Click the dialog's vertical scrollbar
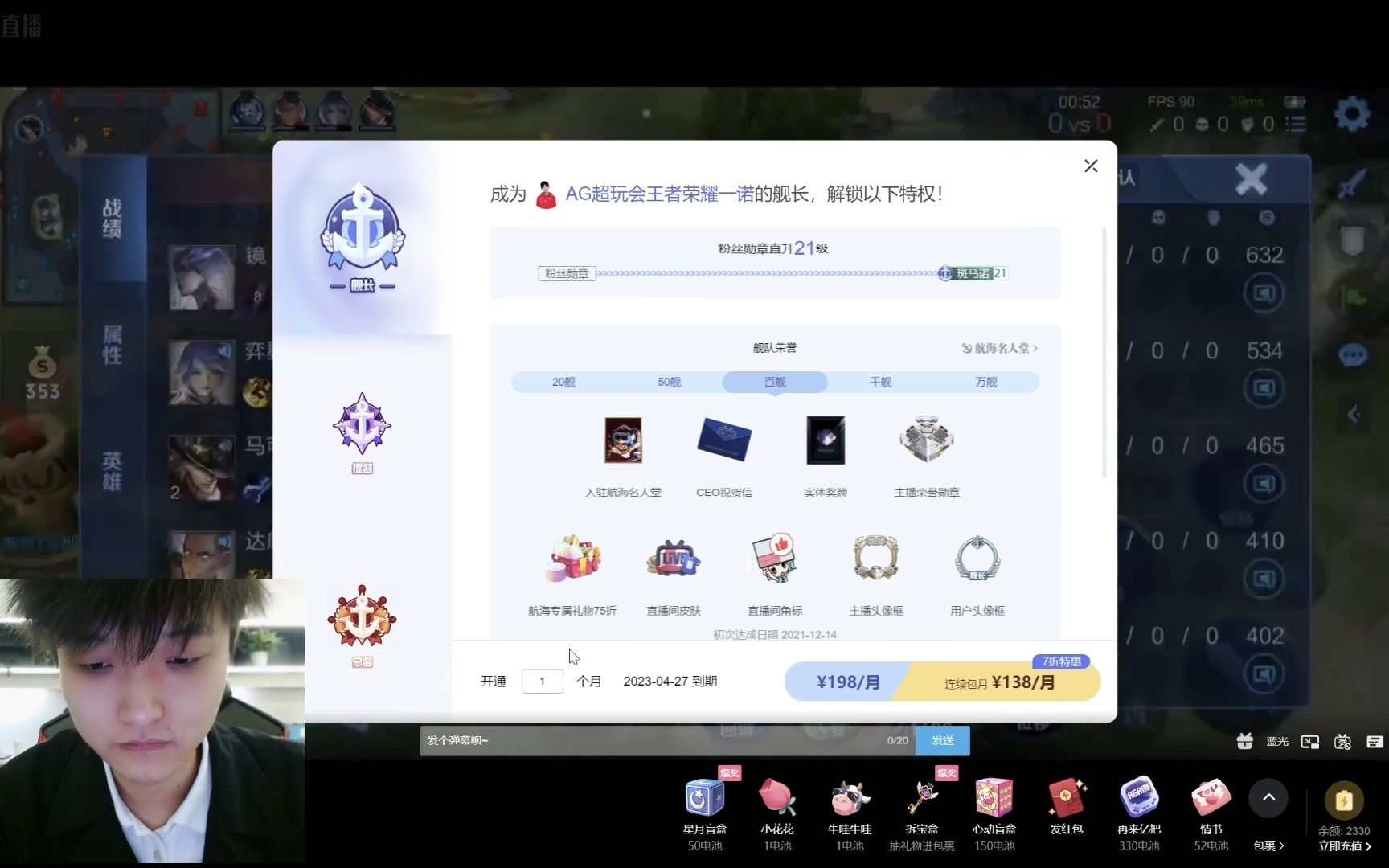 point(1104,354)
